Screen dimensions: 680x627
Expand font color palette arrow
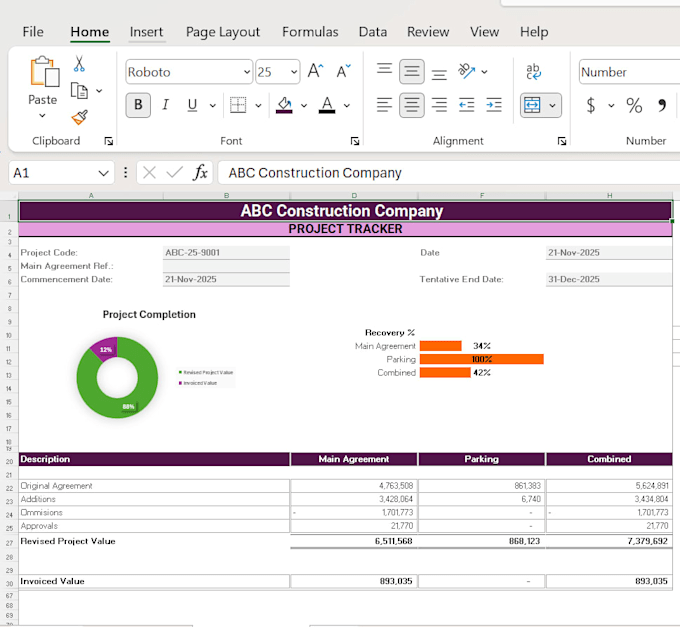(347, 105)
